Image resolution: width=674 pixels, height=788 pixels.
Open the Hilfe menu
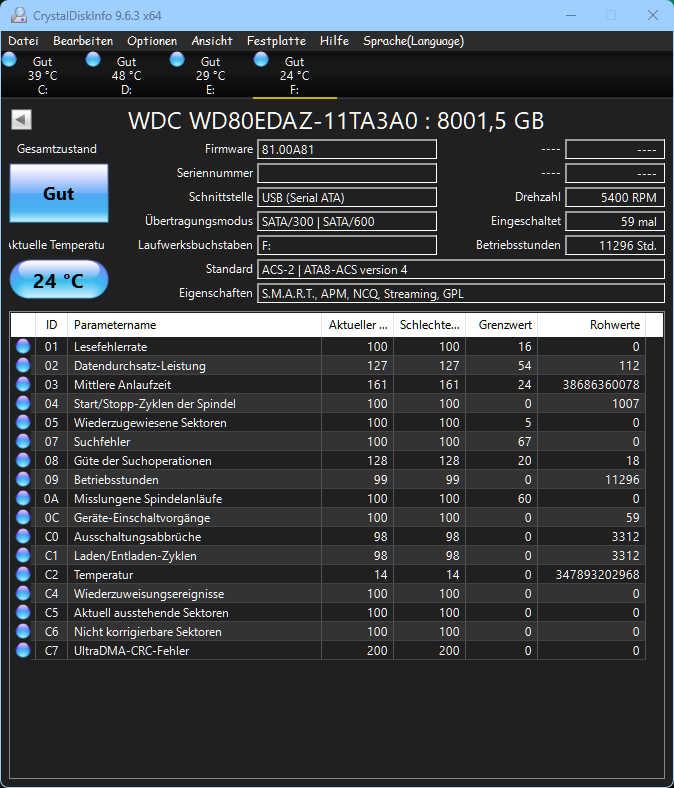coord(334,41)
